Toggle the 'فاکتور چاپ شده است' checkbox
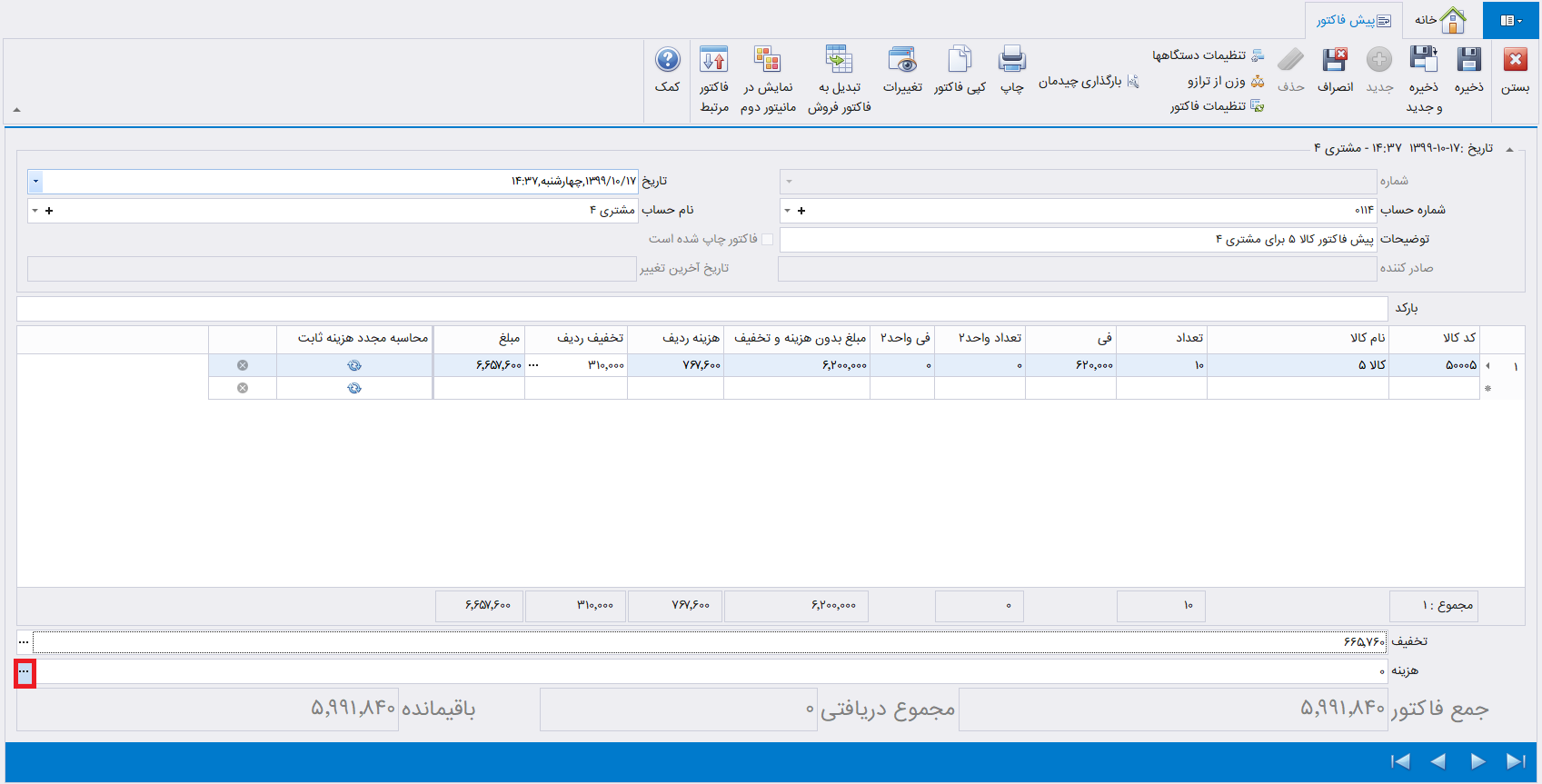The image size is (1542, 784). point(768,240)
